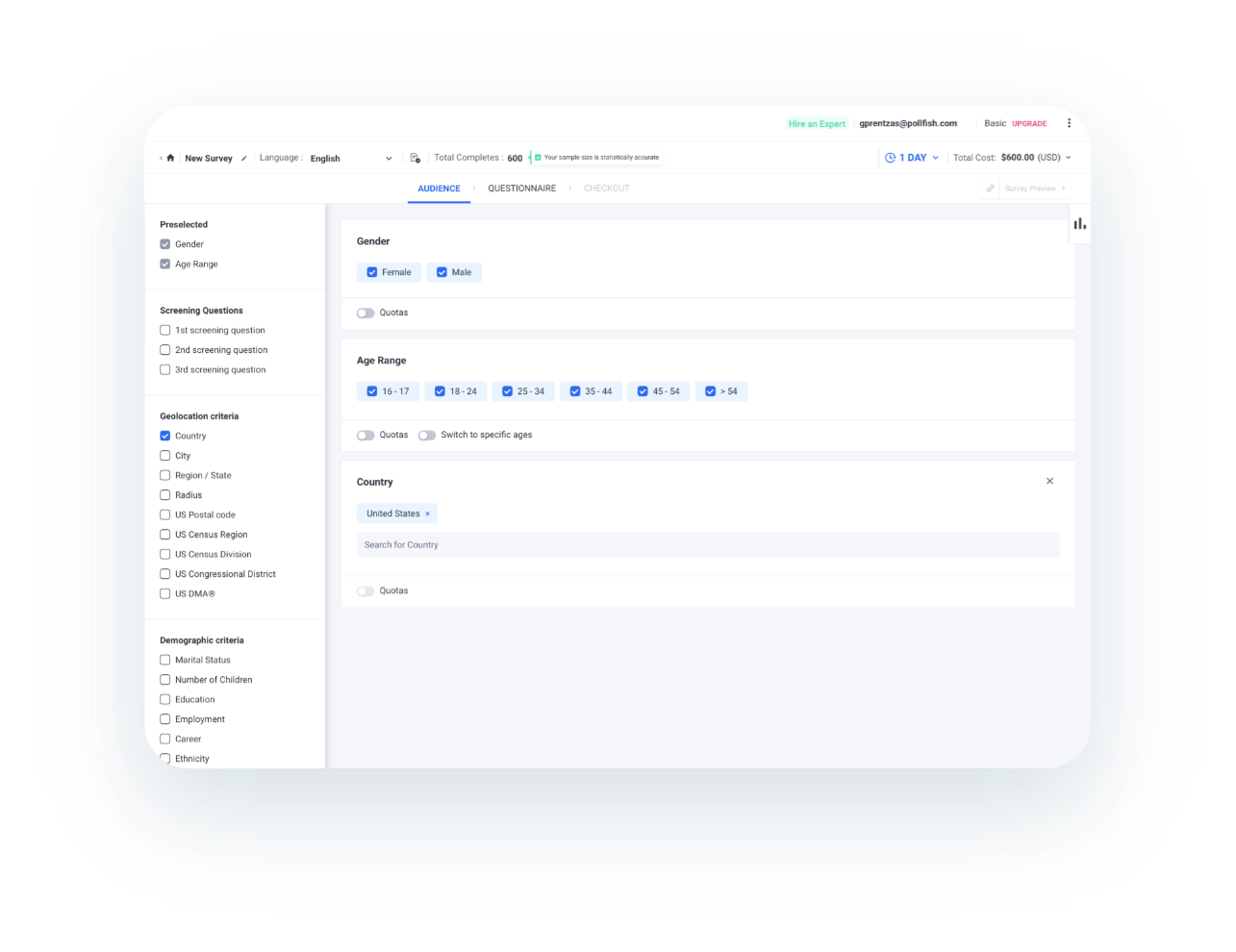Click the pencil icon to rename New Survey
The image size is (1236, 952).
pyautogui.click(x=243, y=159)
